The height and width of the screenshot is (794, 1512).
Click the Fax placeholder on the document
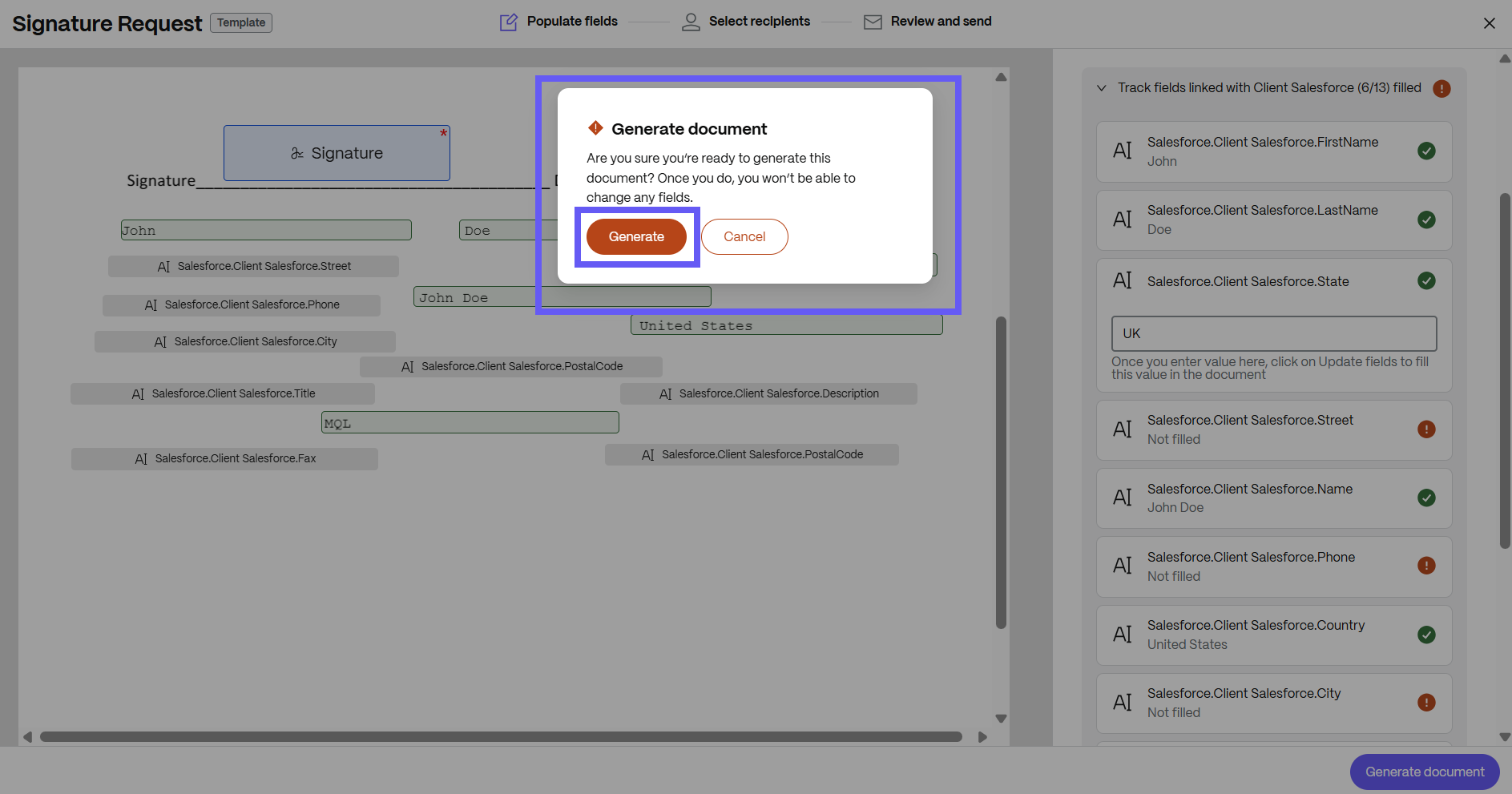pyautogui.click(x=224, y=458)
